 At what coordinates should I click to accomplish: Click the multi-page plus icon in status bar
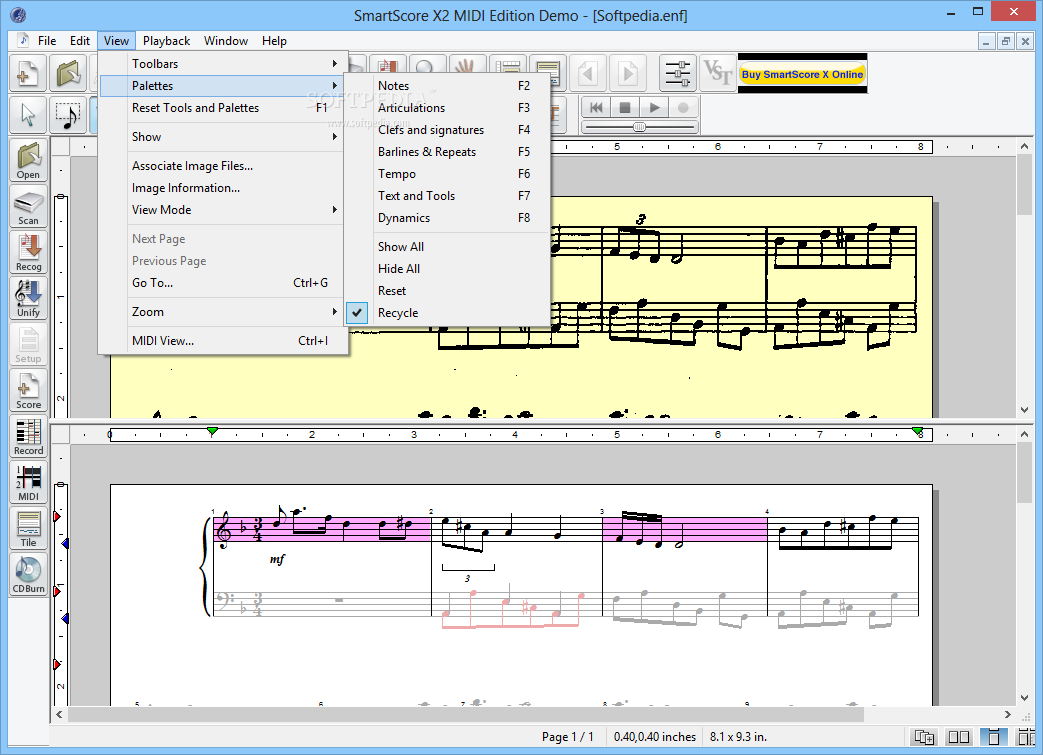[x=924, y=736]
